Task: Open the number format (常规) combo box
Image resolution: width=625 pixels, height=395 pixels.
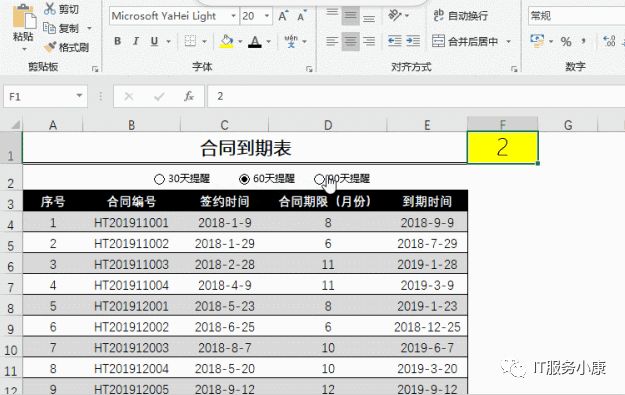Action: pyautogui.click(x=576, y=16)
